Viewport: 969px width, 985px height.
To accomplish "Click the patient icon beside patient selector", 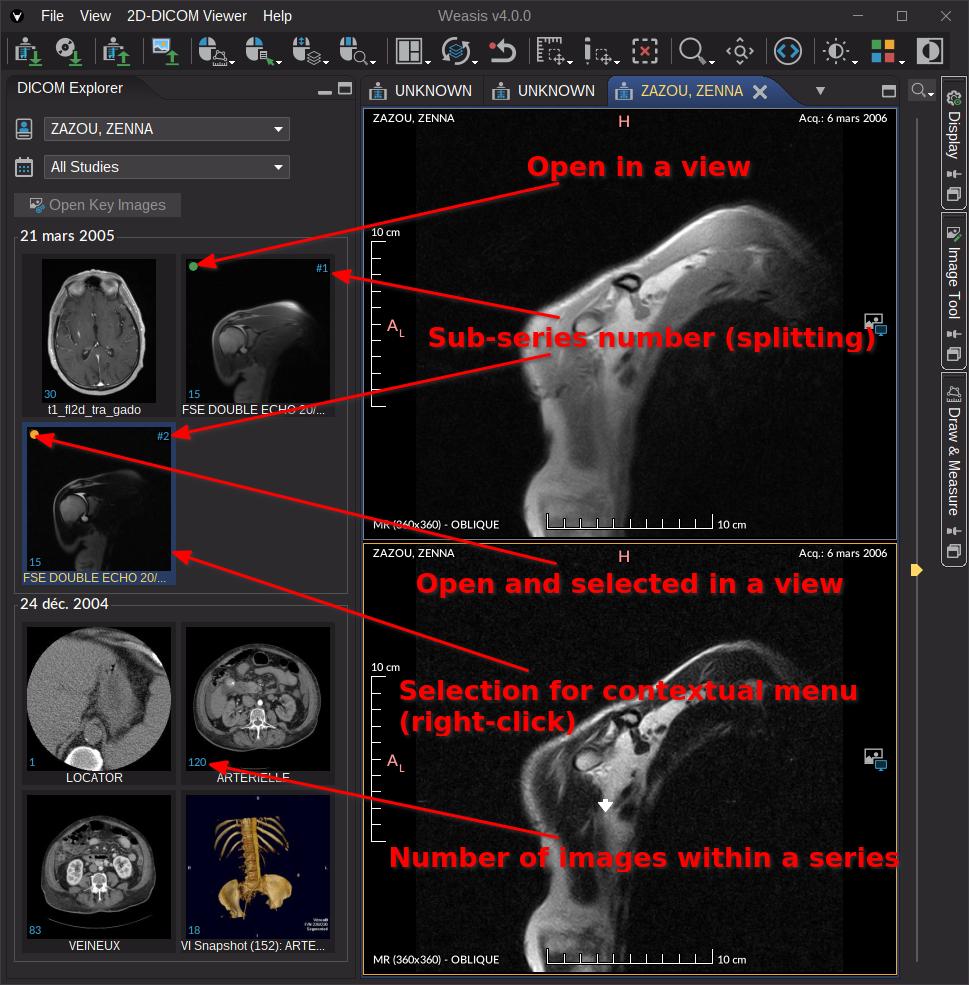I will [x=24, y=129].
